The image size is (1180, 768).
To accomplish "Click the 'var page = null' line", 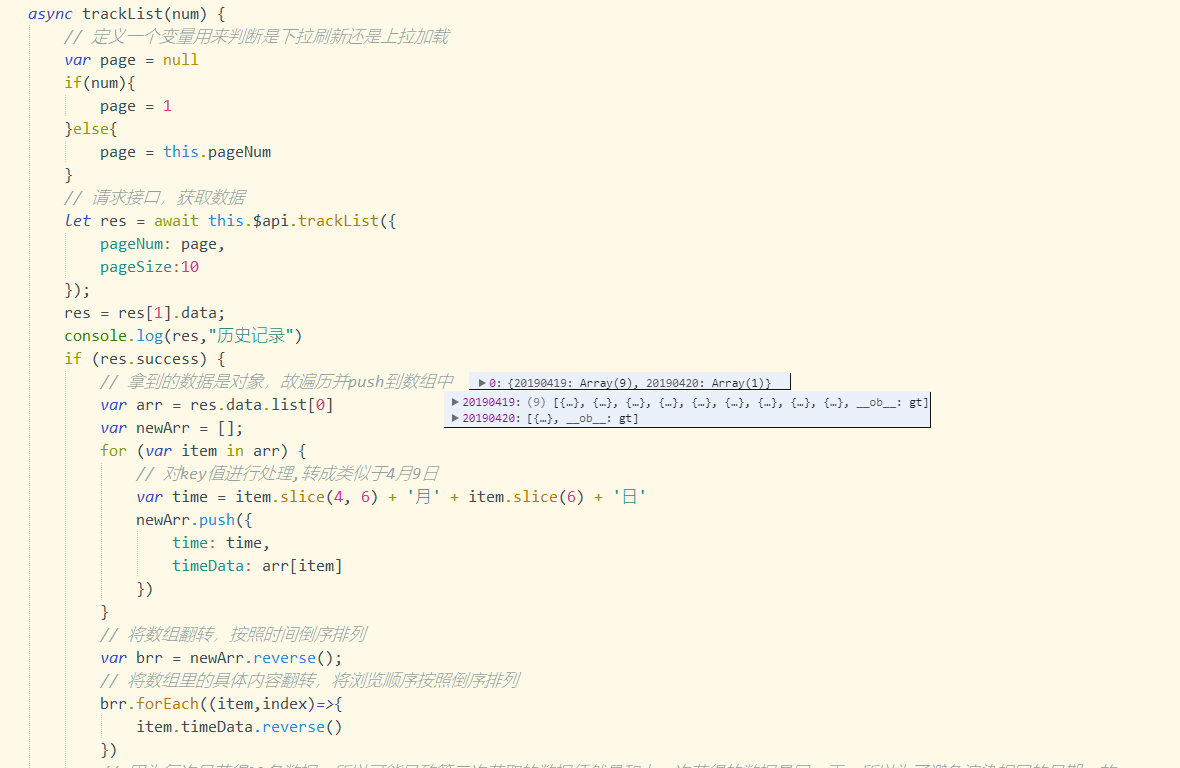I will point(132,59).
